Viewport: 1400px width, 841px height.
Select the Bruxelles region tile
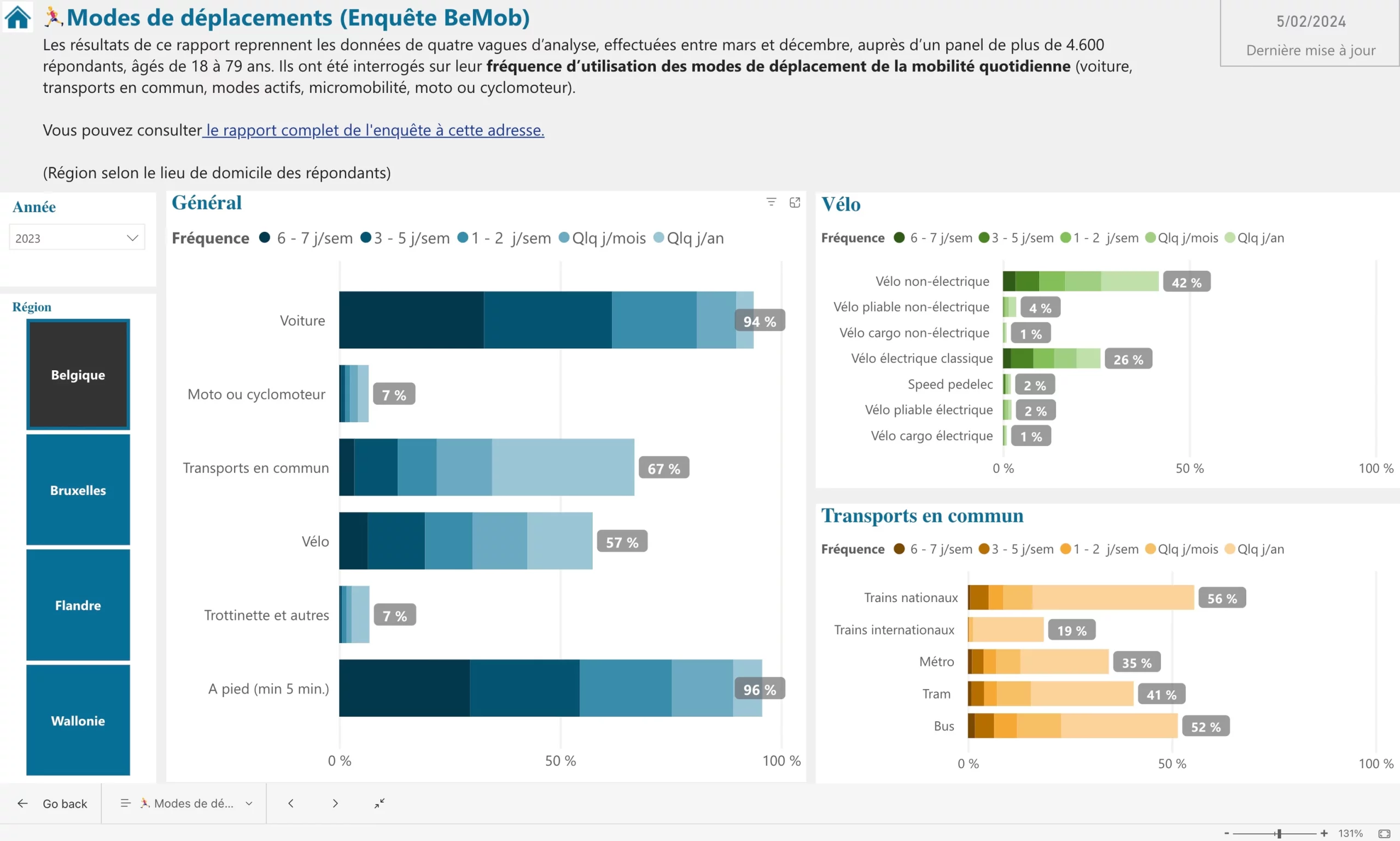[78, 489]
